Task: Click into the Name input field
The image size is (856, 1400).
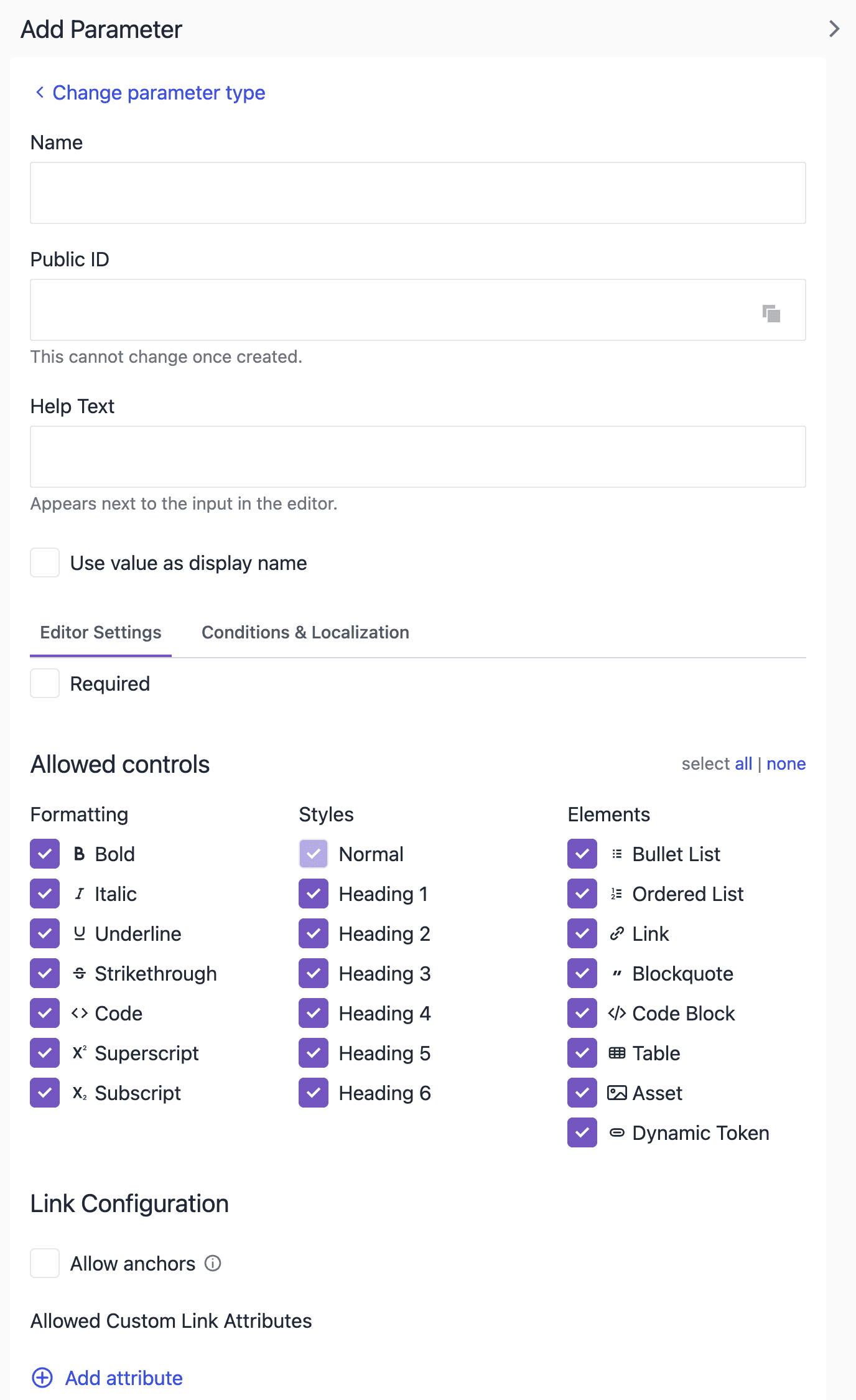Action: (418, 193)
